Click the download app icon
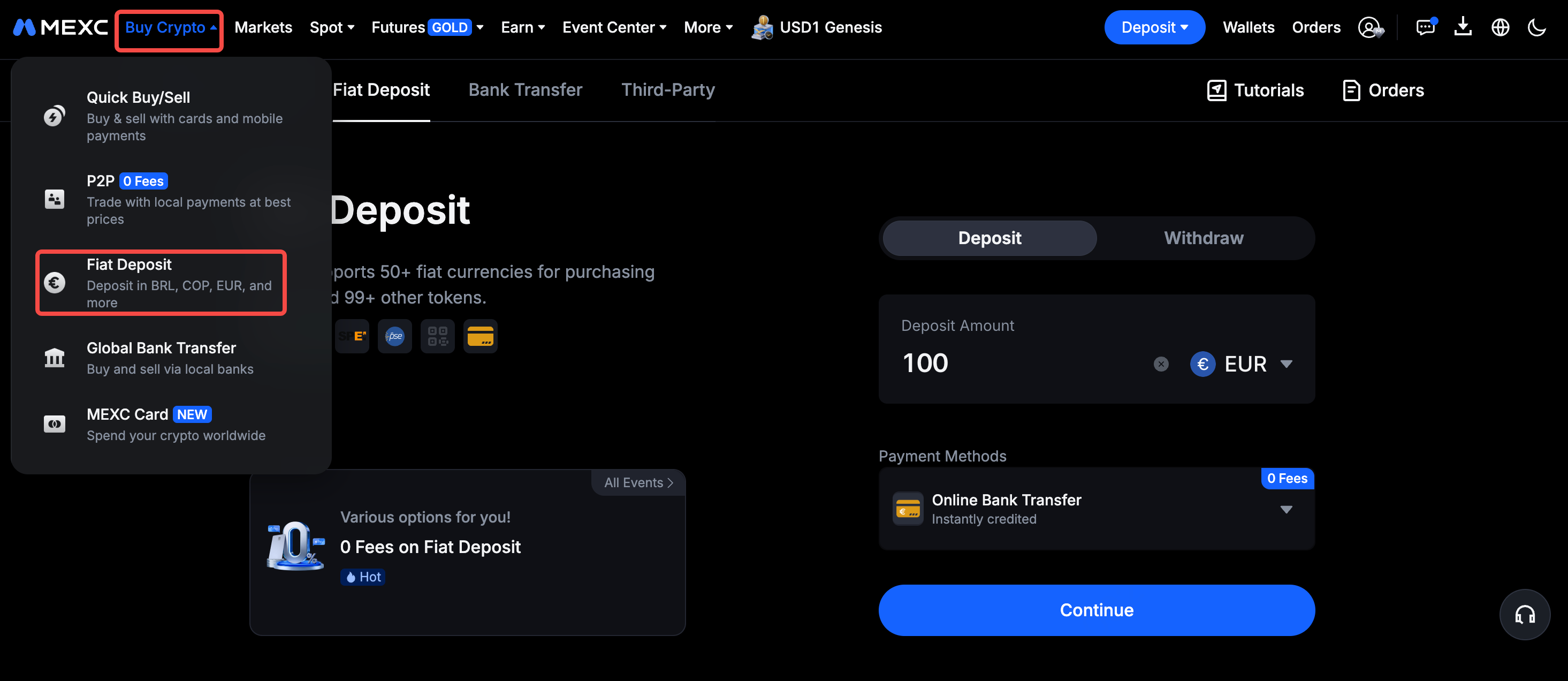Viewport: 1568px width, 681px height. pyautogui.click(x=1463, y=27)
